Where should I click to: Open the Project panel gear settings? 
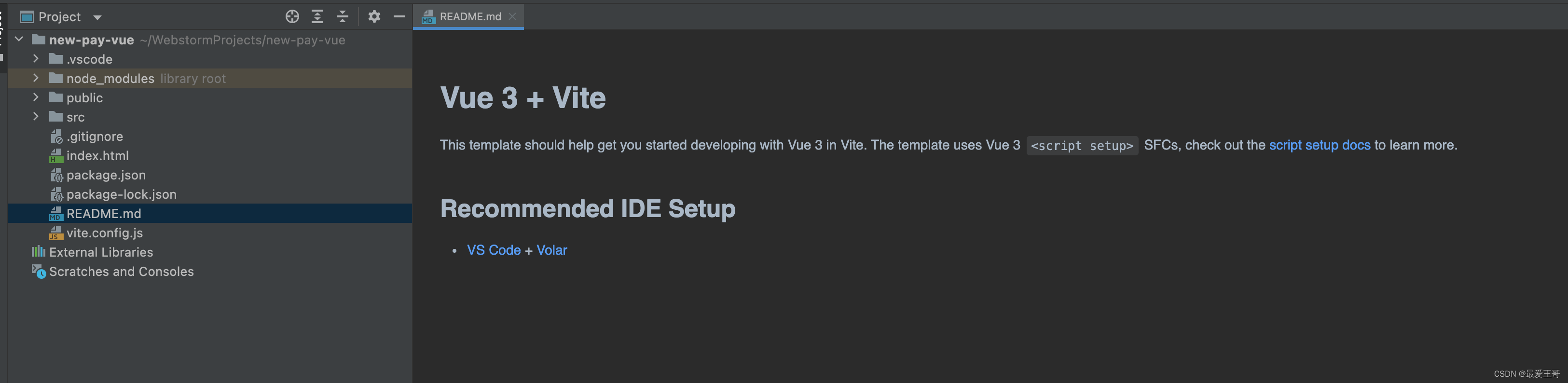374,16
